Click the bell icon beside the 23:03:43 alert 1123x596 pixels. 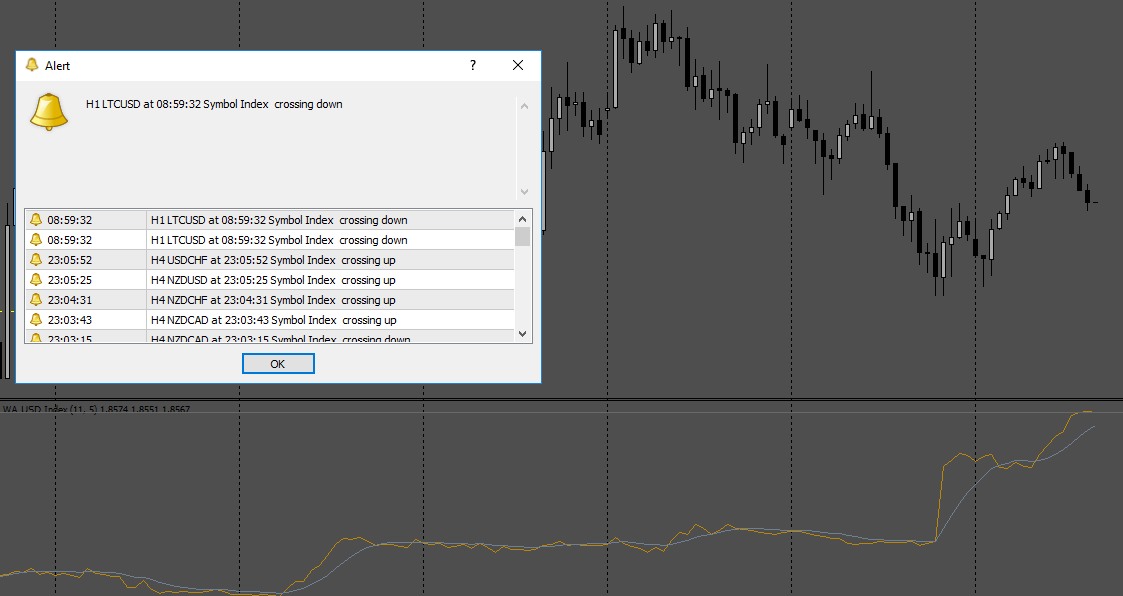(x=36, y=320)
